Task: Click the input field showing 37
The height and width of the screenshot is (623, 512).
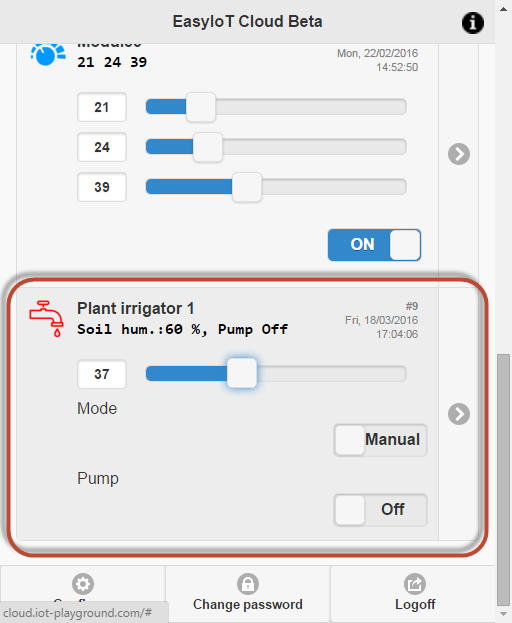Action: tap(102, 374)
